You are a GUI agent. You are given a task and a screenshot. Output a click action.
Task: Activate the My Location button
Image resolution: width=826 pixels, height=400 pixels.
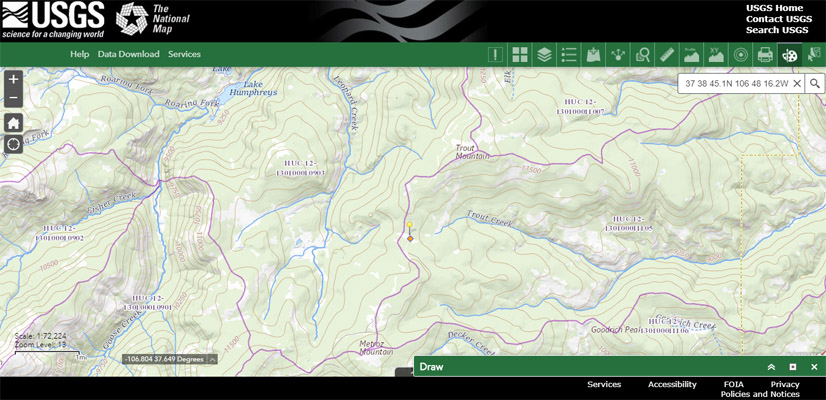pos(14,144)
